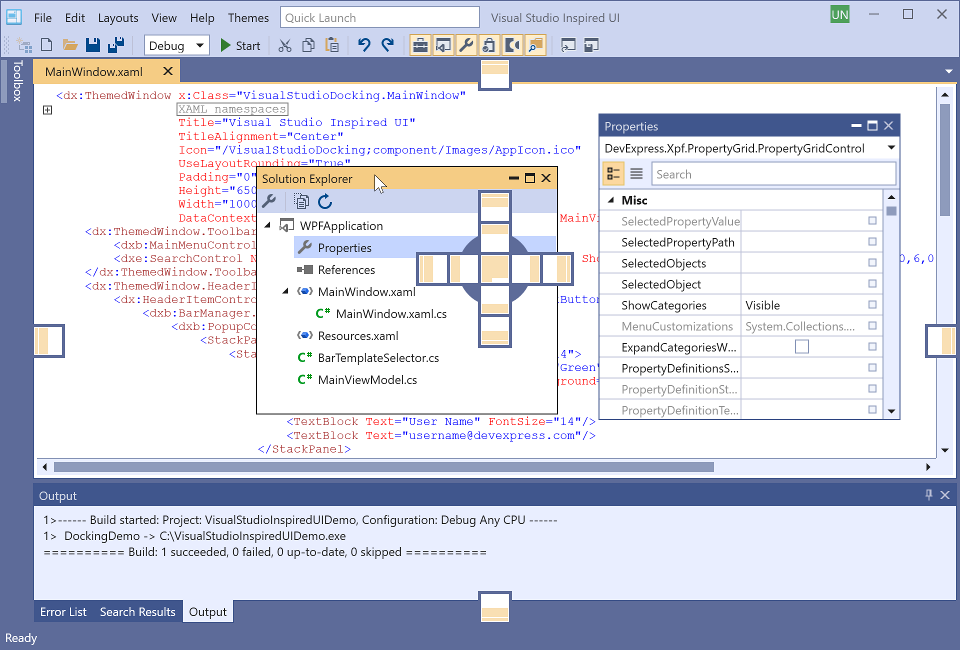Select BarTemplateSelector.cs file

[x=378, y=358]
